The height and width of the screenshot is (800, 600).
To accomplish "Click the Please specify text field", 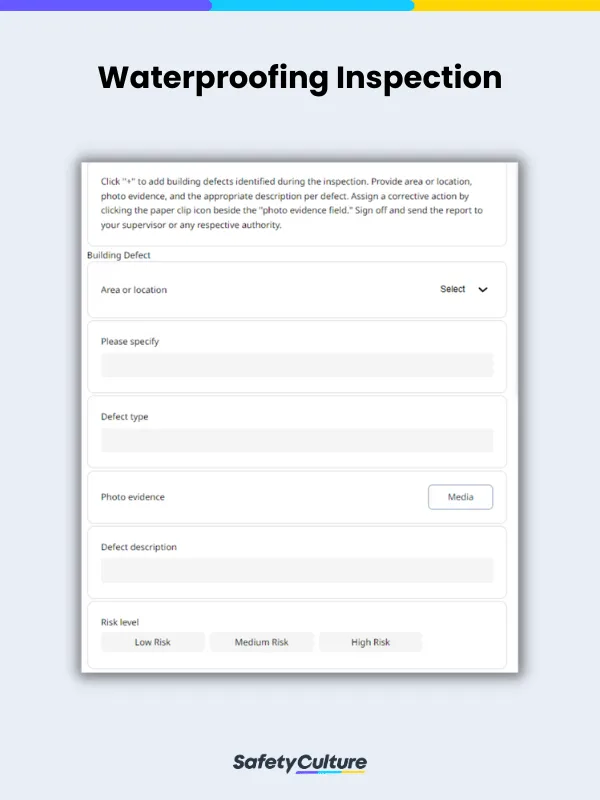I will point(297,365).
